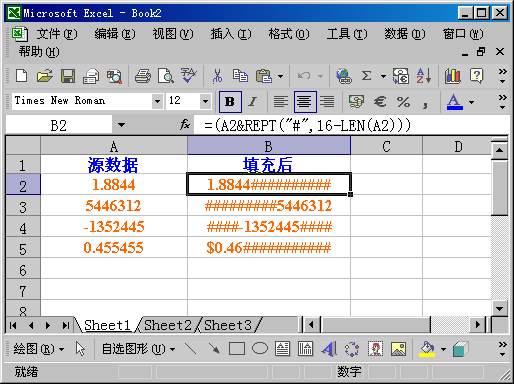Screen dimensions: 514x384
Task: Expand the AutoShapes (自选图形) menu
Action: pyautogui.click(x=138, y=349)
